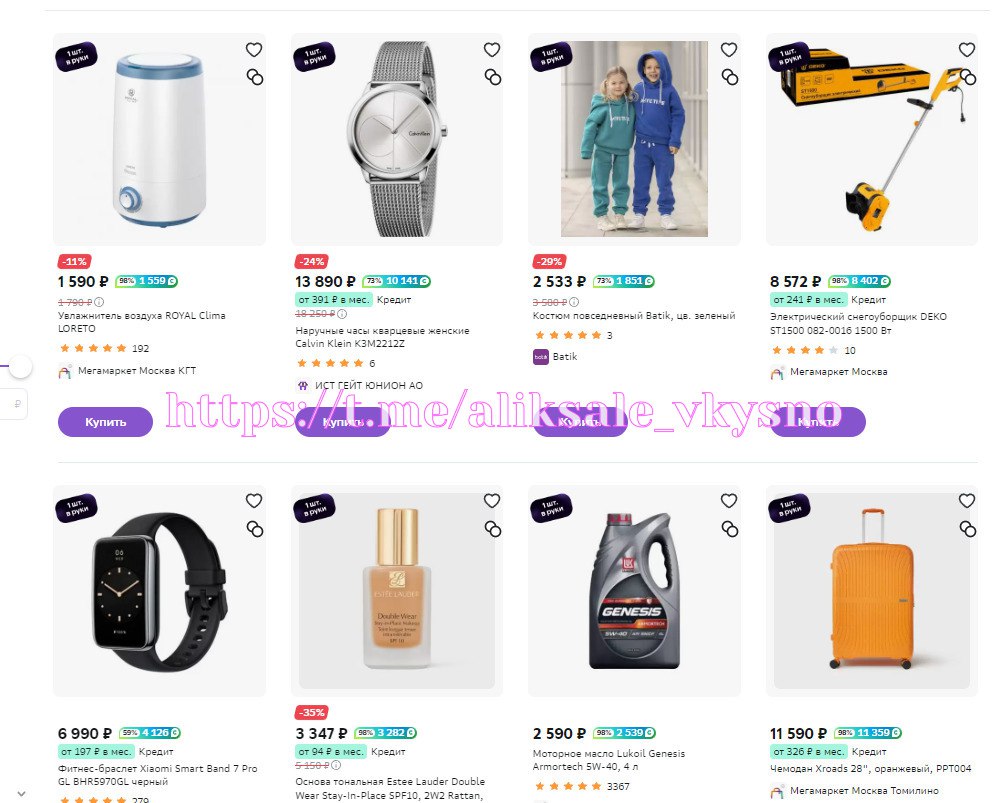Click the ruble price input field at left
The image size is (1007, 803).
tap(13, 404)
